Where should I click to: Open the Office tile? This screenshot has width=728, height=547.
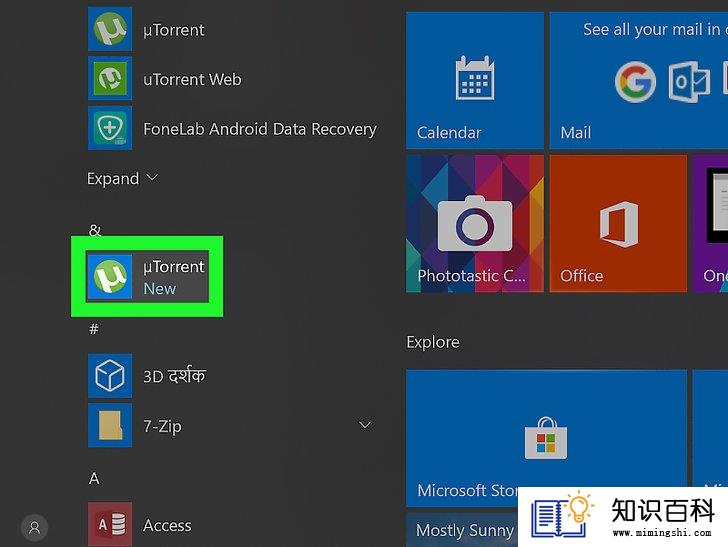[x=618, y=224]
